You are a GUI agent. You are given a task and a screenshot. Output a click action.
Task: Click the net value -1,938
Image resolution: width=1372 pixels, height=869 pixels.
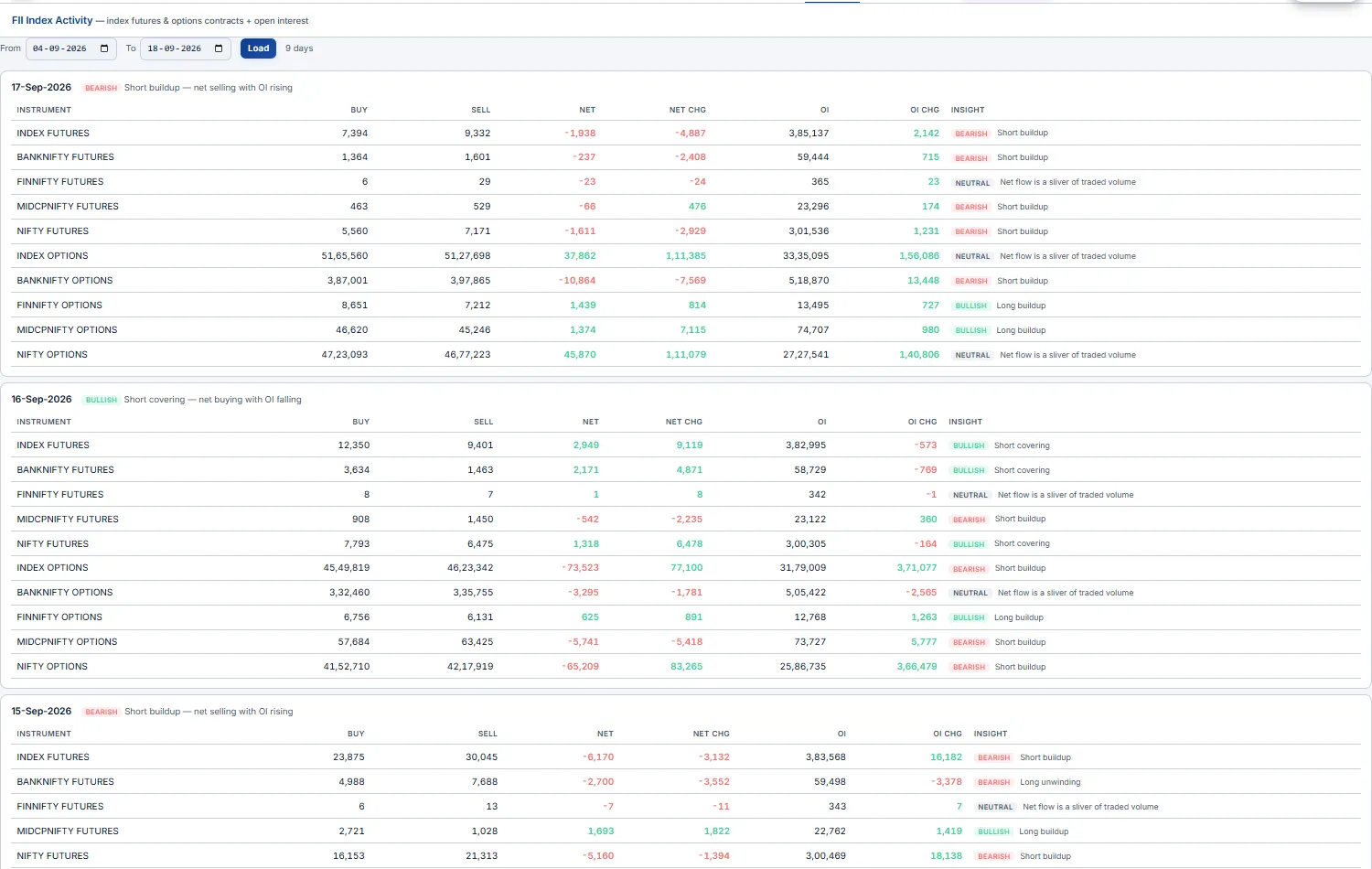[x=580, y=134]
